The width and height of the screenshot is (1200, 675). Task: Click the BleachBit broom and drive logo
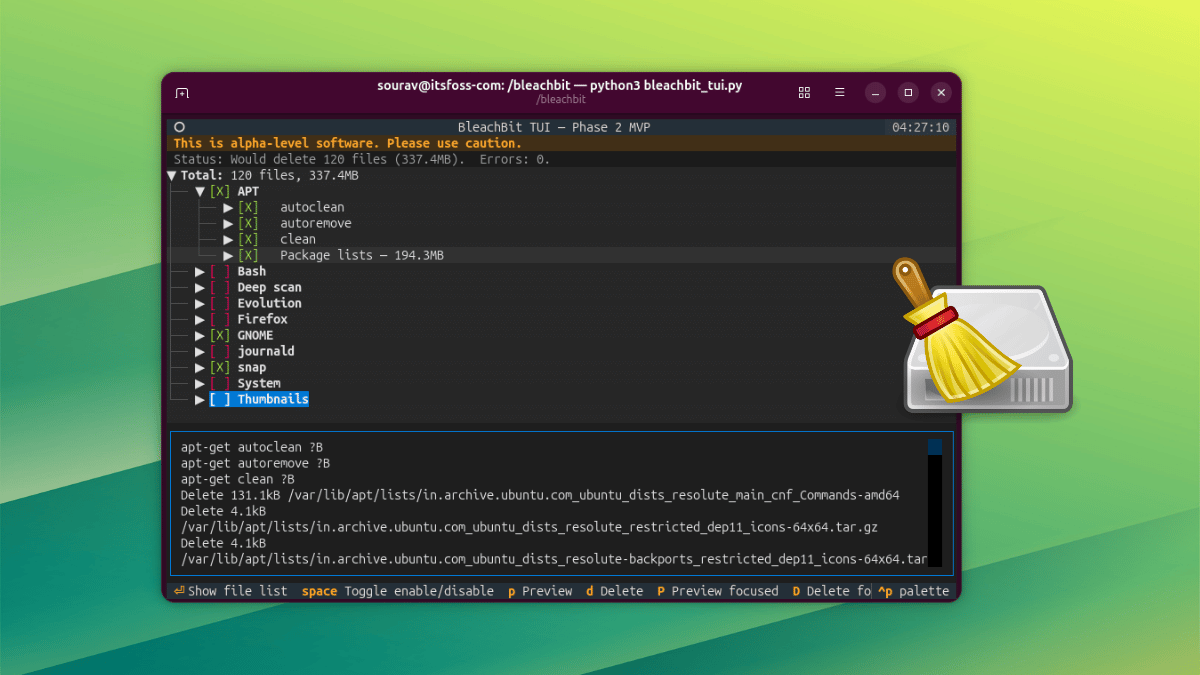[x=982, y=336]
